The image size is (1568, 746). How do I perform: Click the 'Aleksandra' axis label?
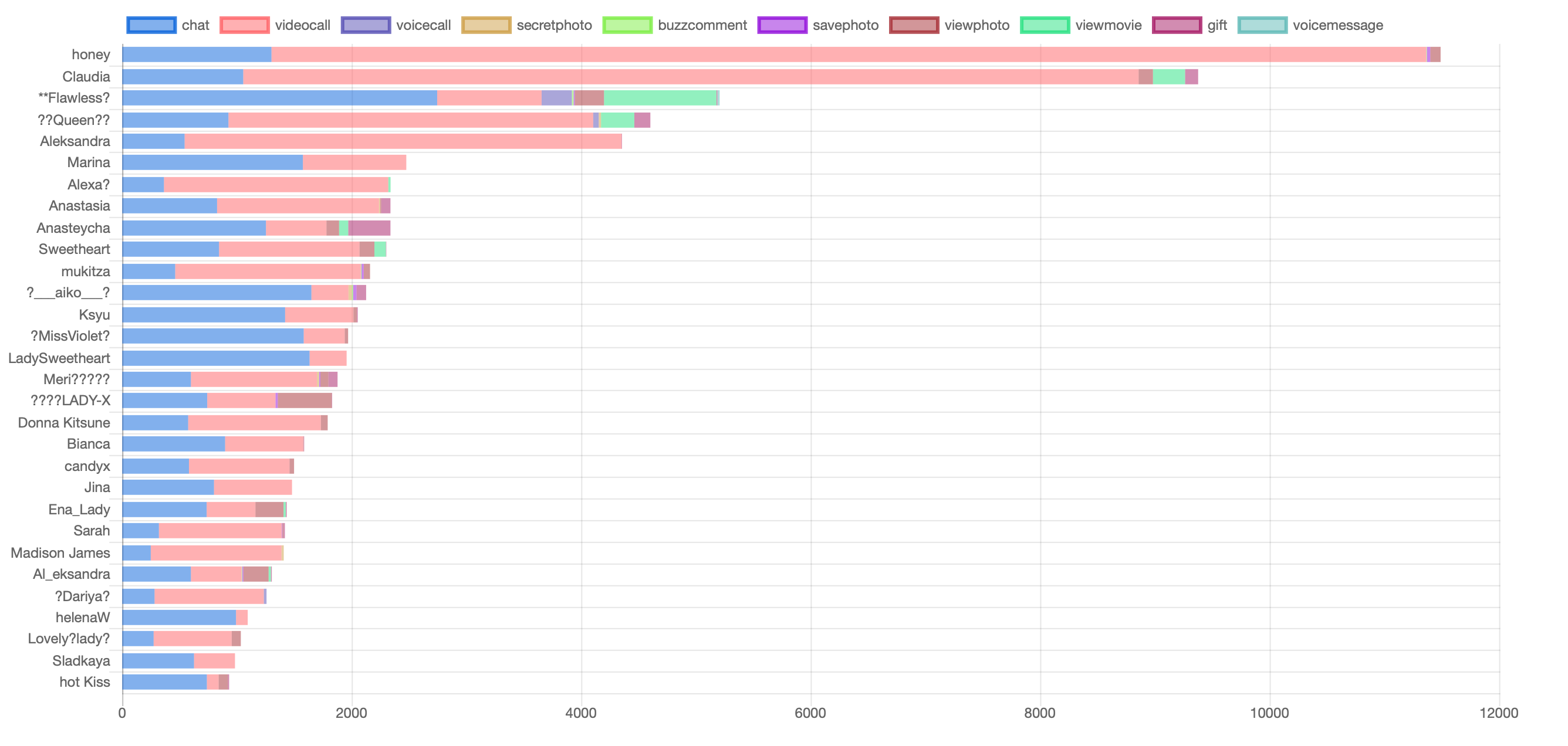76,141
